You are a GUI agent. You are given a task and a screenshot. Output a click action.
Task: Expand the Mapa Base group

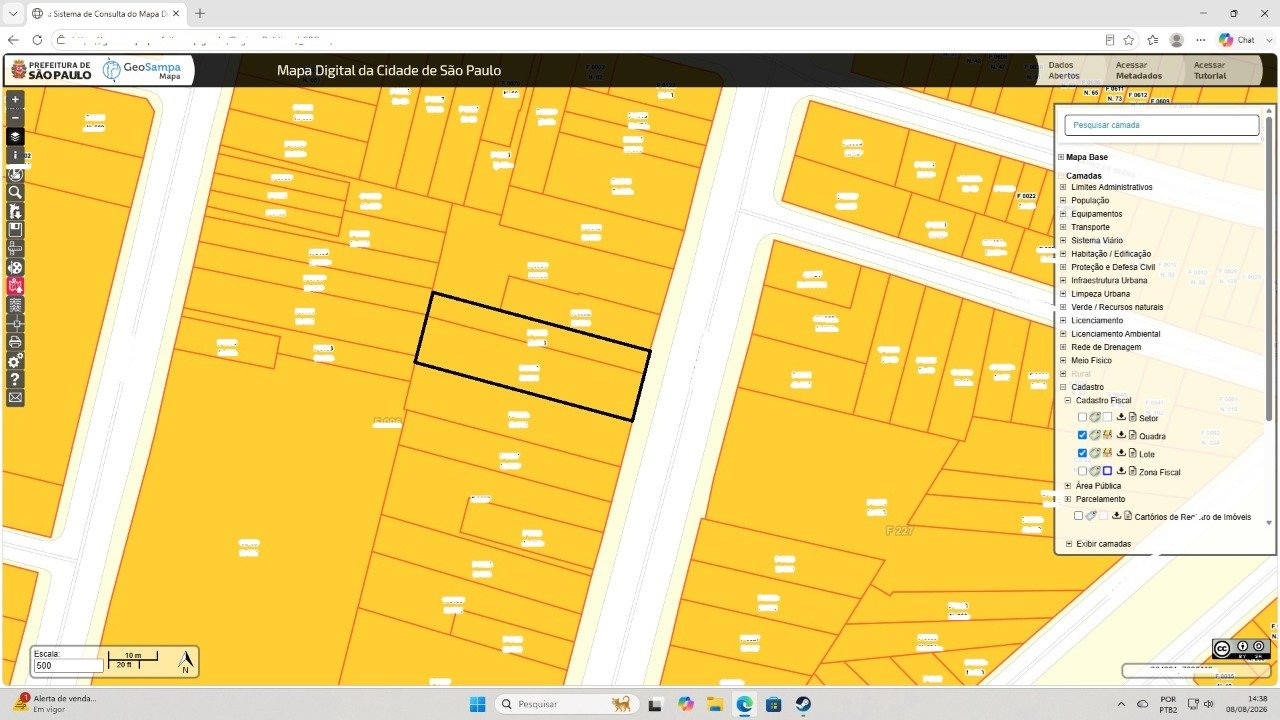tap(1061, 157)
